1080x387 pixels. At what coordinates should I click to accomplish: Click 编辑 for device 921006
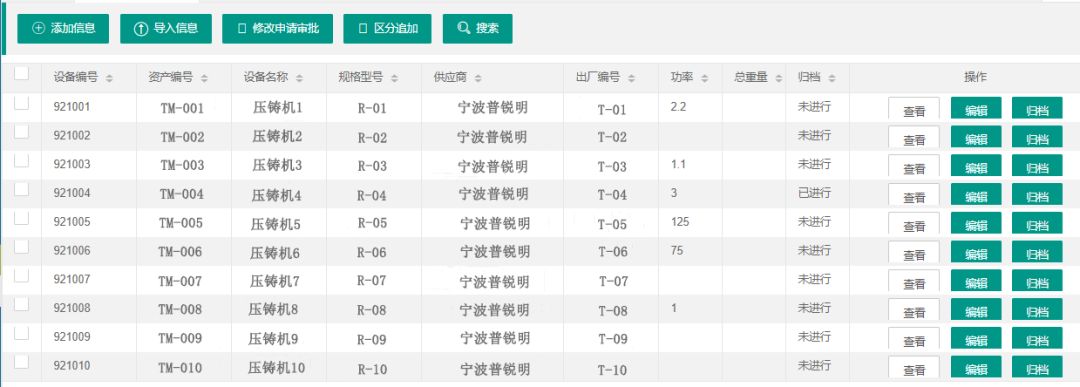click(x=976, y=252)
